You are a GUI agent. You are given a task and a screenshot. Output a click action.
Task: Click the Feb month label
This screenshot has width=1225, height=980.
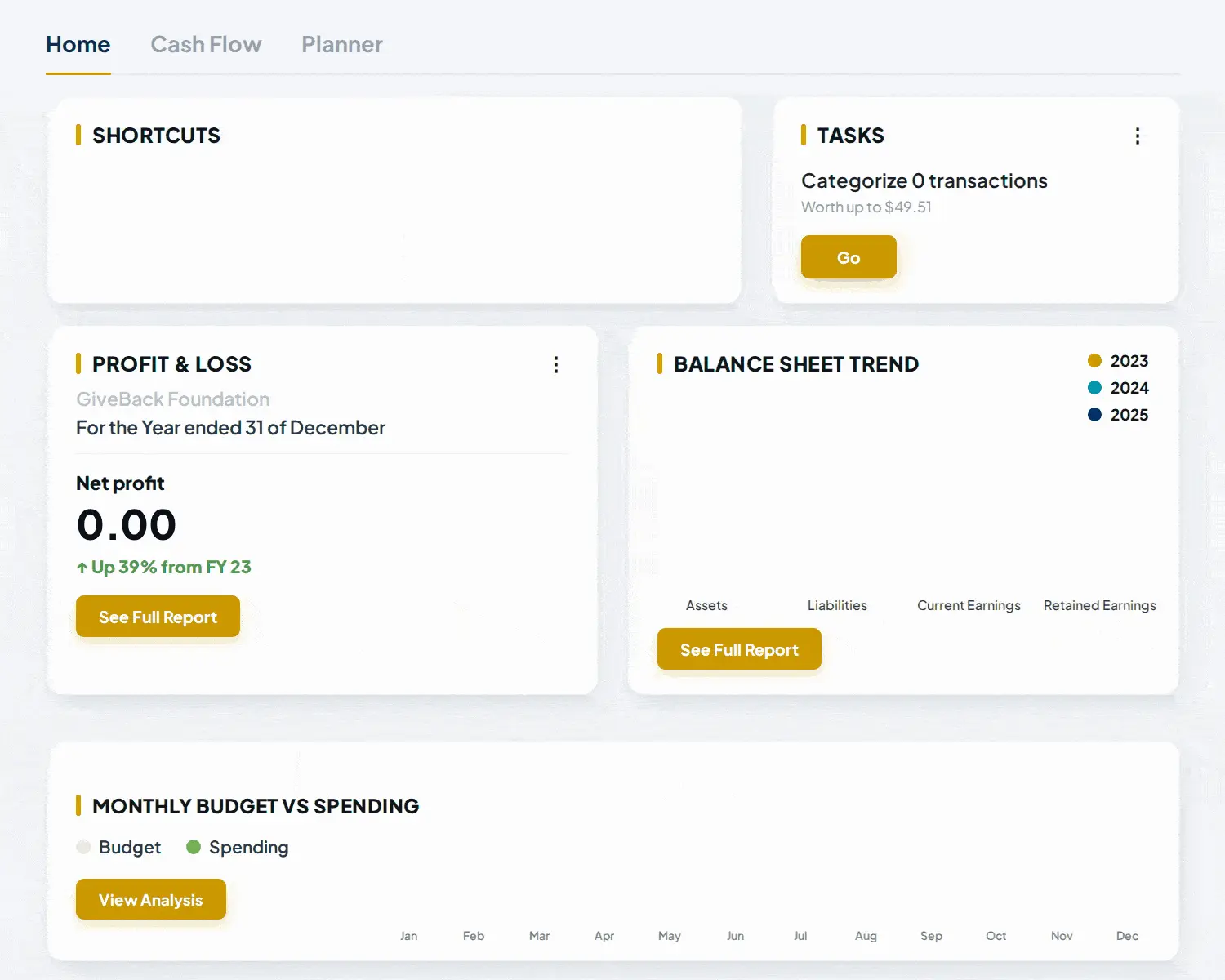click(474, 936)
